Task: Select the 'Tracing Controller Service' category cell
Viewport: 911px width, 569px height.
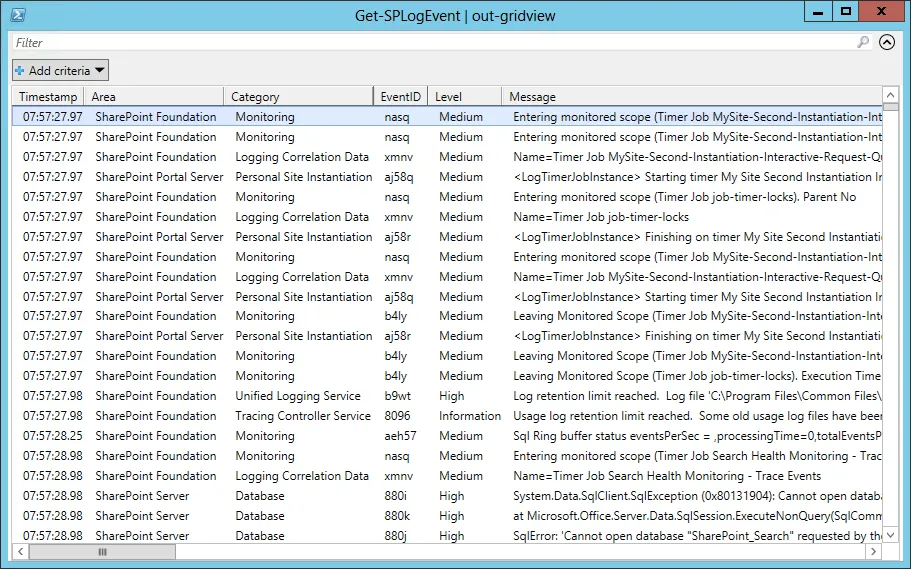Action: [x=303, y=416]
